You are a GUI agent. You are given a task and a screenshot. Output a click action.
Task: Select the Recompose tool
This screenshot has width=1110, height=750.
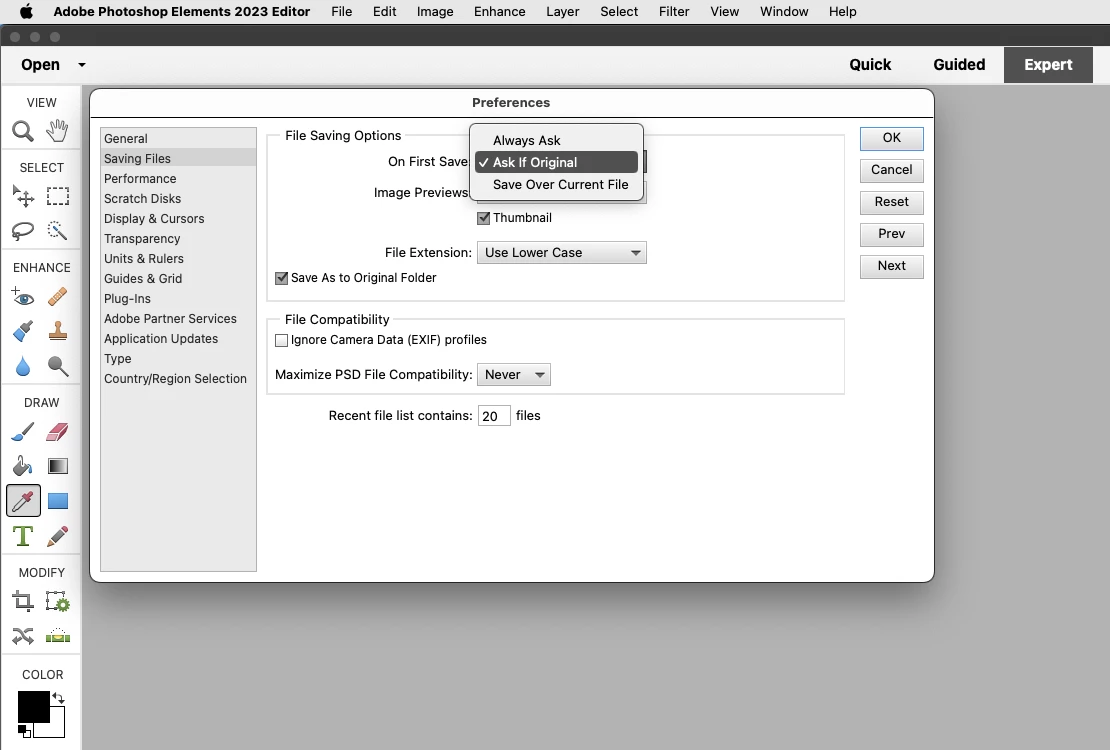coord(57,602)
